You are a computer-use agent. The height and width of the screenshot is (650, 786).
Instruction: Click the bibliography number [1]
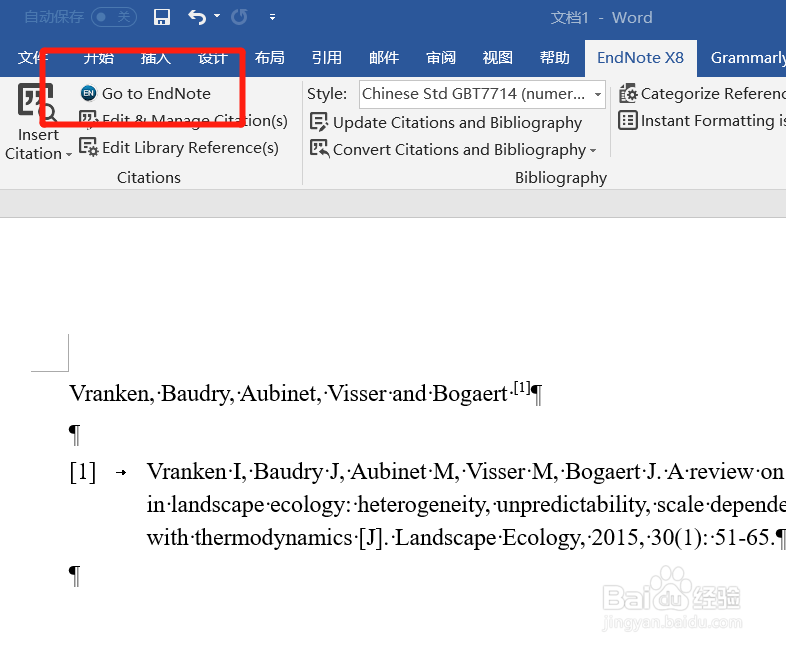[x=83, y=472]
